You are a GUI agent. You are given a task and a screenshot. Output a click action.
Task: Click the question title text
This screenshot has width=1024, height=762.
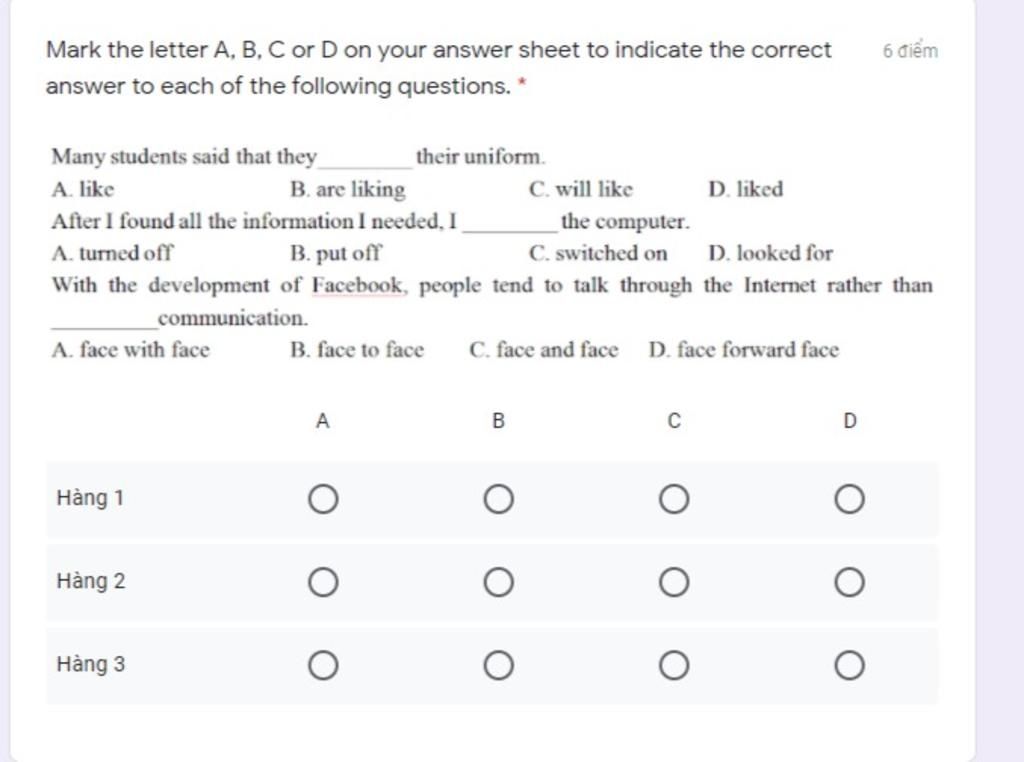pyautogui.click(x=438, y=68)
